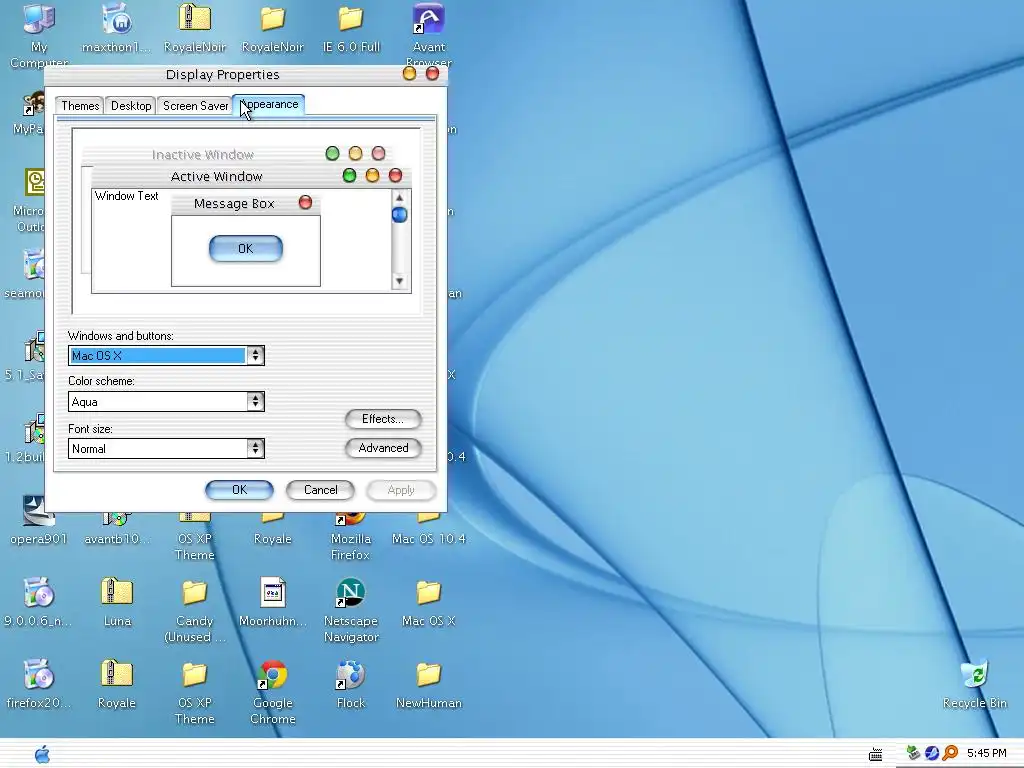Select the opera901 installer icon
This screenshot has width=1024, height=768.
click(x=39, y=511)
